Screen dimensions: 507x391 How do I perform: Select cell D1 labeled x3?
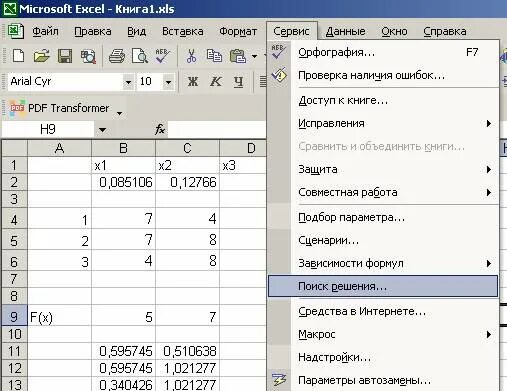tap(243, 165)
